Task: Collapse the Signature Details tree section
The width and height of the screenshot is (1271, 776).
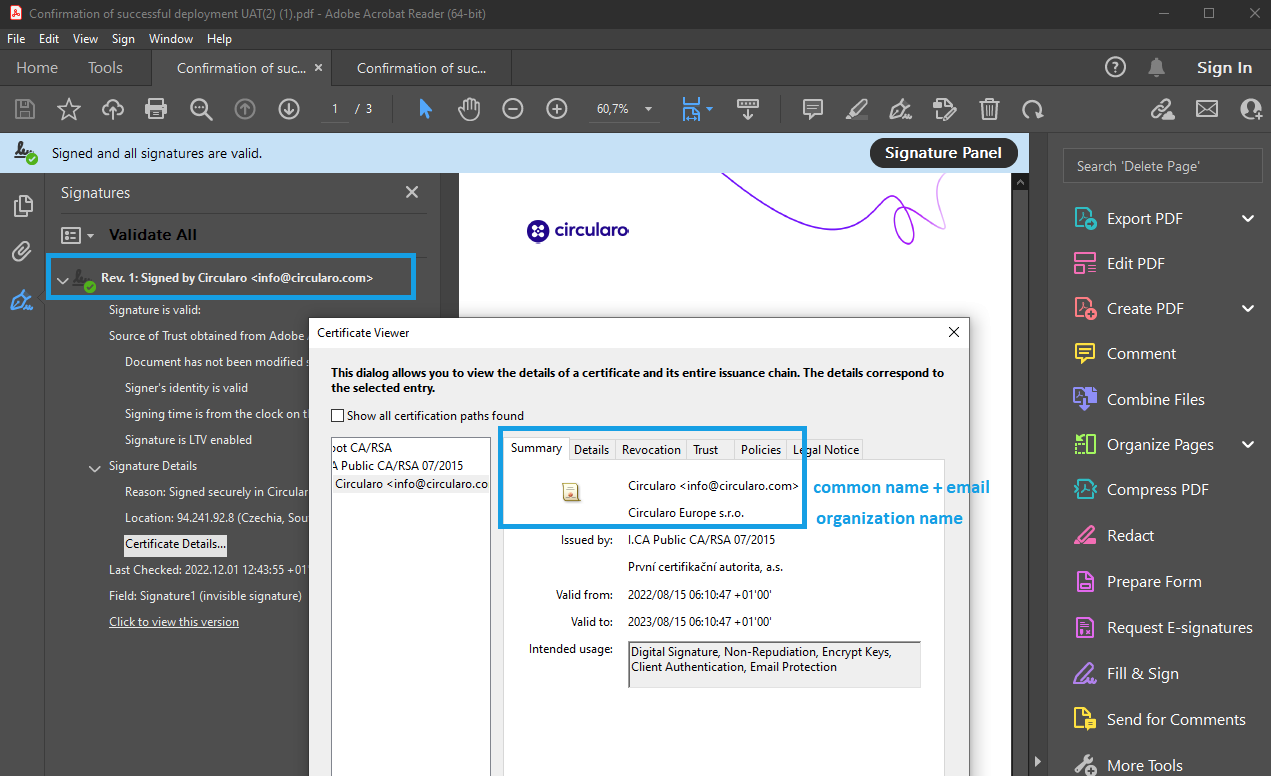Action: click(x=95, y=467)
